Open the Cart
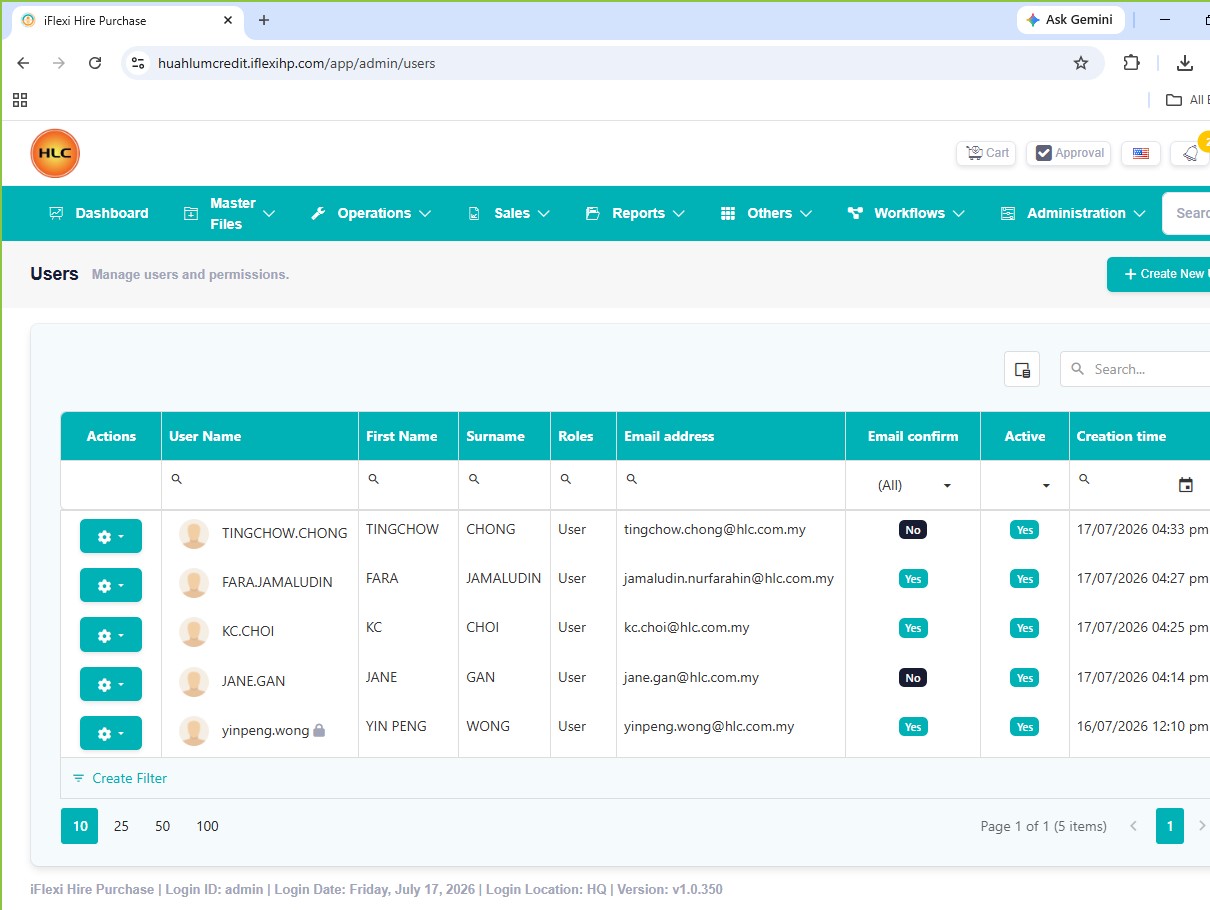Viewport: 1210px width, 910px height. point(986,153)
